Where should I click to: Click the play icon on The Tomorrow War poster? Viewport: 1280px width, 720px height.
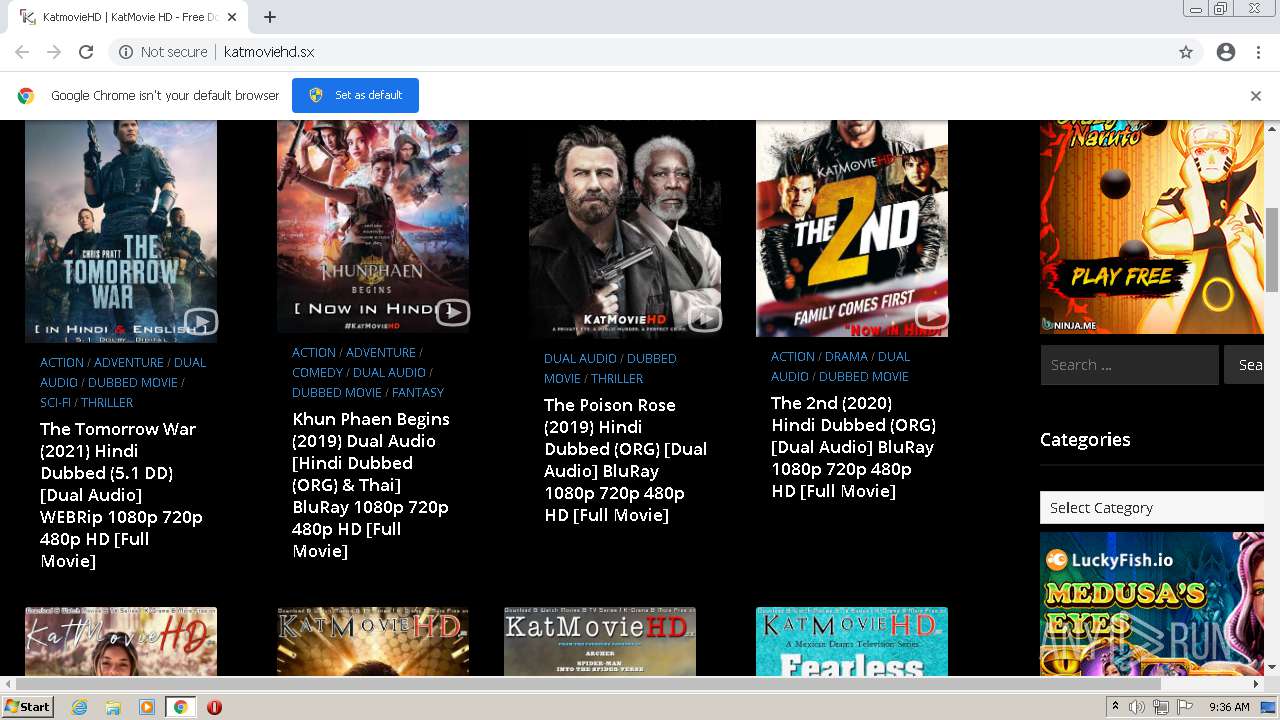click(201, 322)
